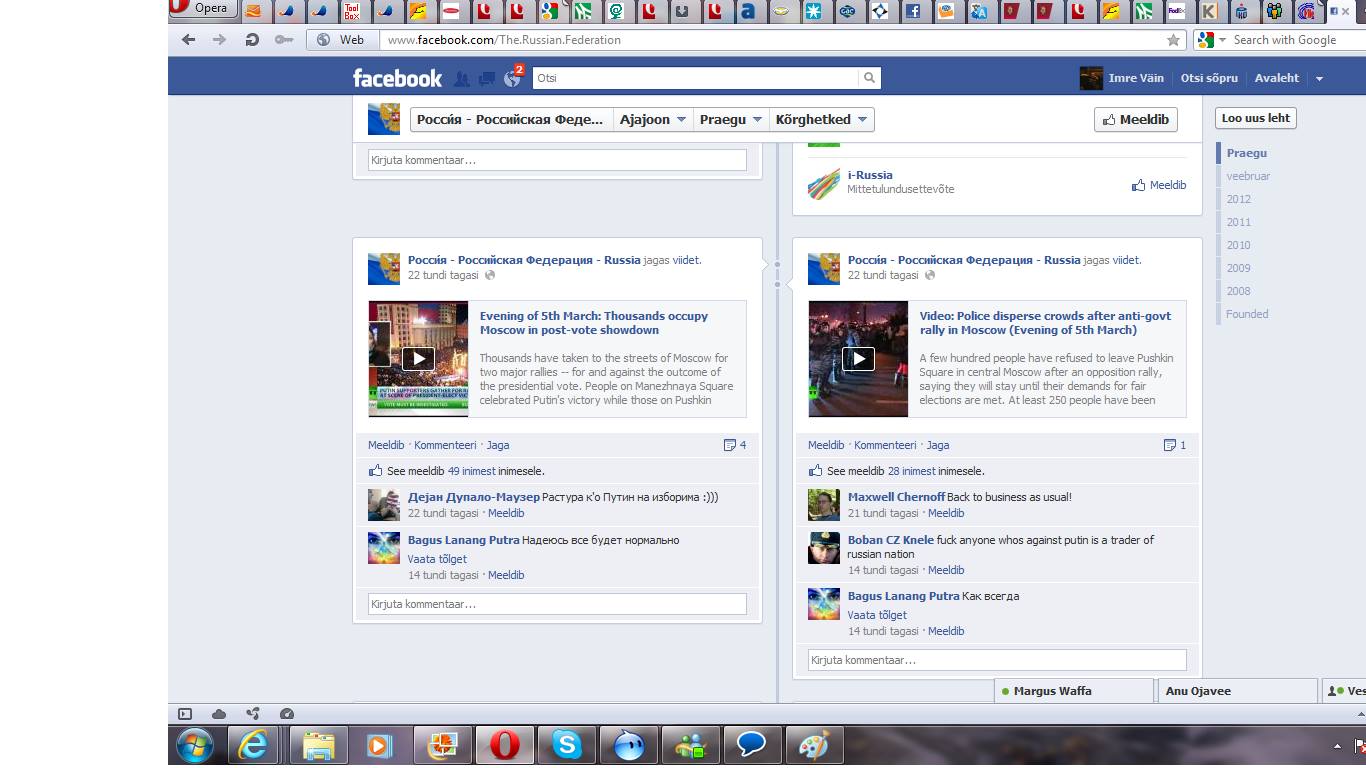The width and height of the screenshot is (1366, 768).
Task: Click the Facebook search magnifier button
Action: point(869,77)
